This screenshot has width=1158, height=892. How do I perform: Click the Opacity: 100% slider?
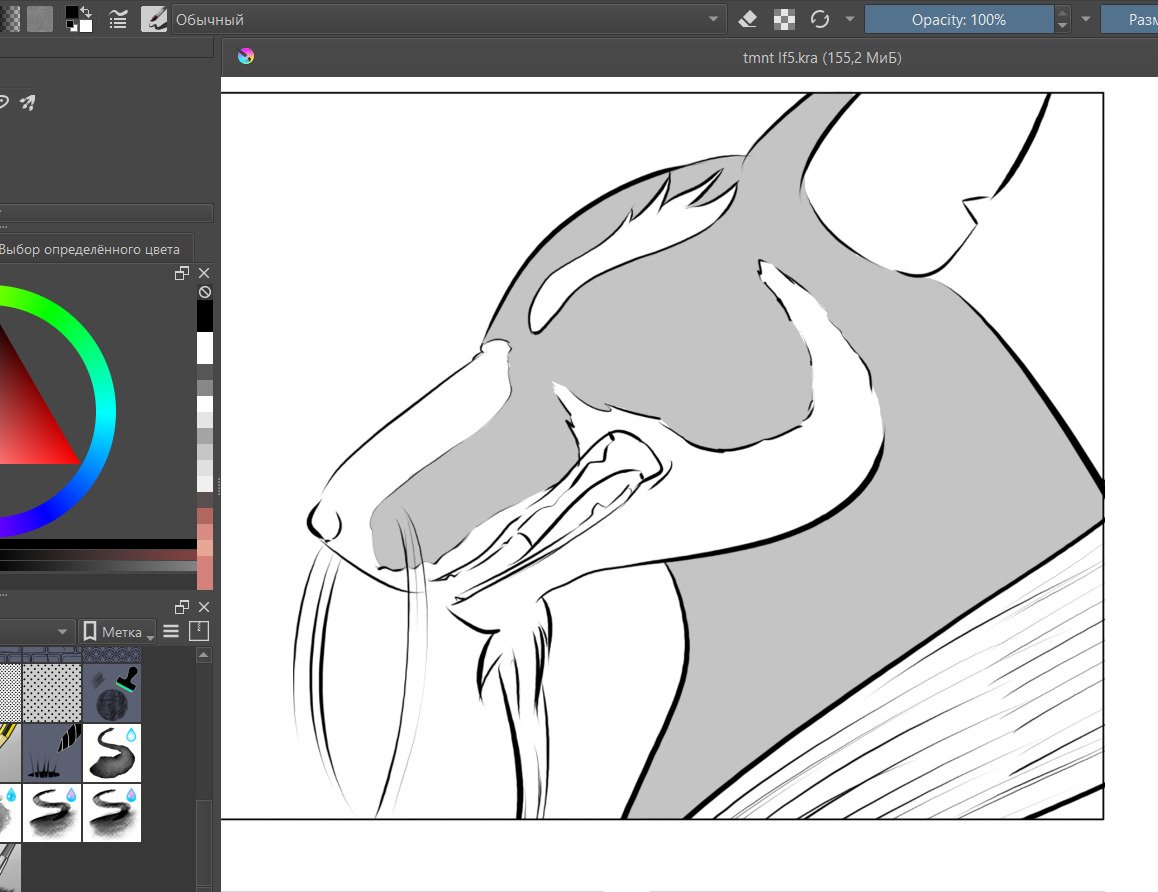[959, 19]
